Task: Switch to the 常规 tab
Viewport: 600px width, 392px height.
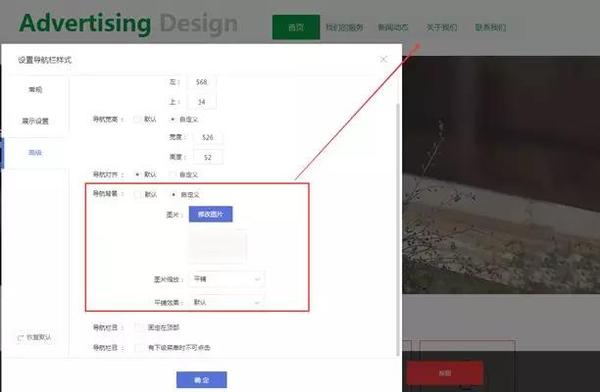Action: (x=35, y=90)
